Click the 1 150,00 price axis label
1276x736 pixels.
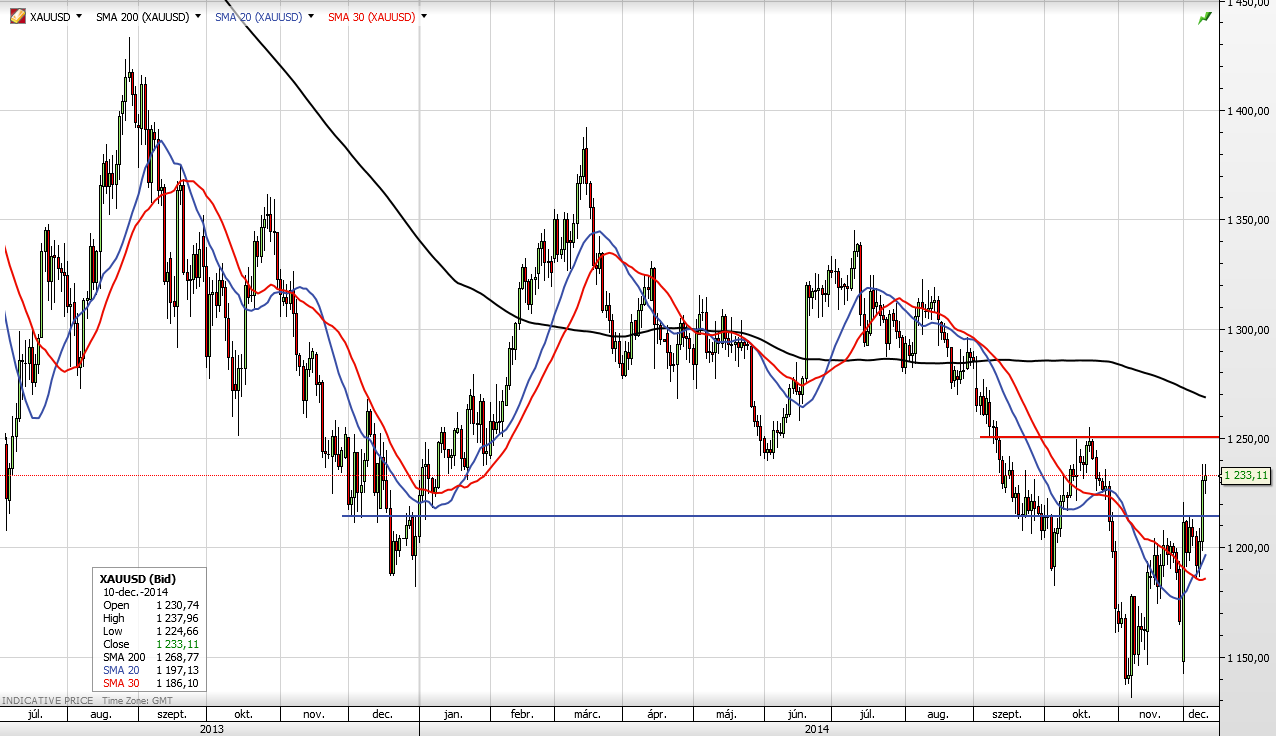tap(1248, 658)
